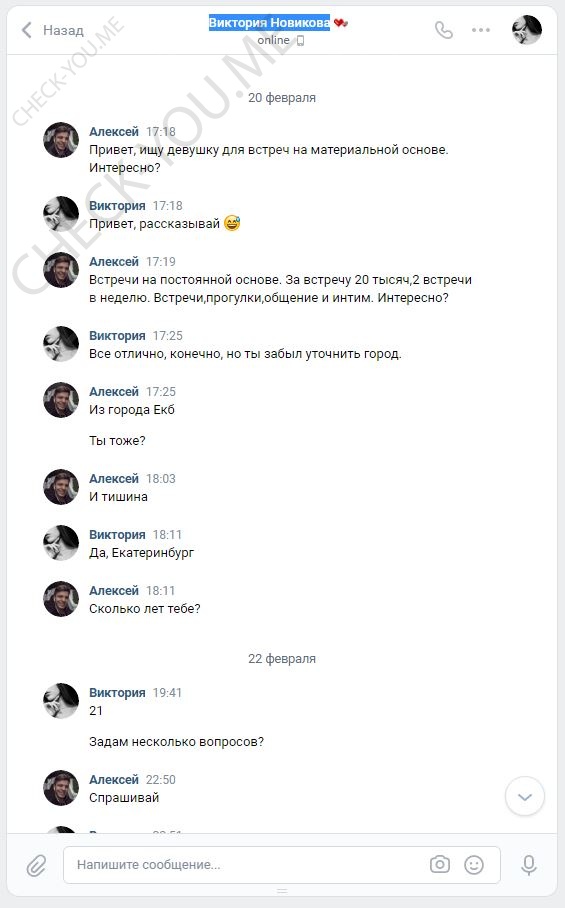Open the emoji smiley picker
565x908 pixels.
point(474,865)
